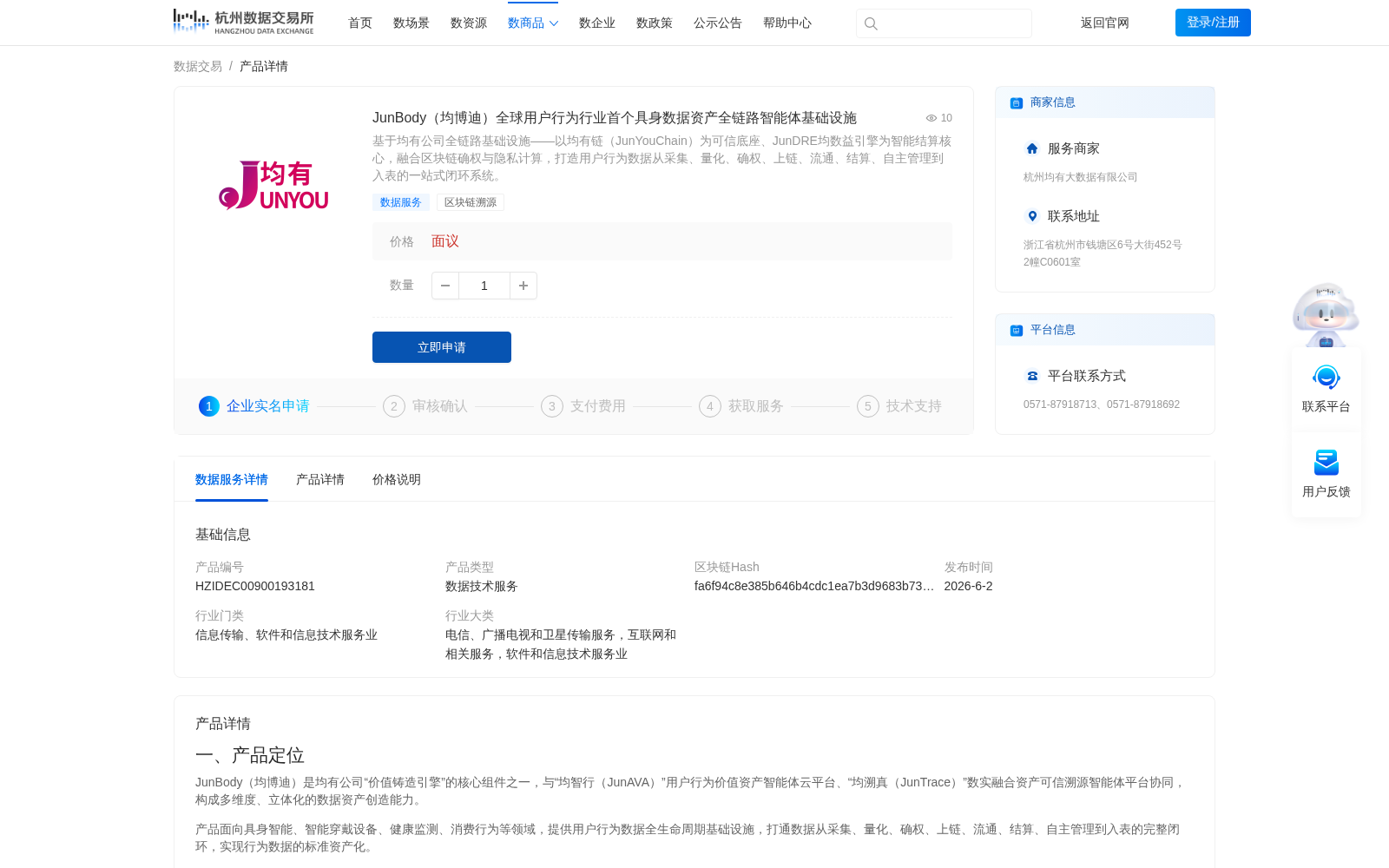Click 杭州均有大数据有限公司 merchant name
Viewport: 1389px width, 868px height.
[1081, 177]
